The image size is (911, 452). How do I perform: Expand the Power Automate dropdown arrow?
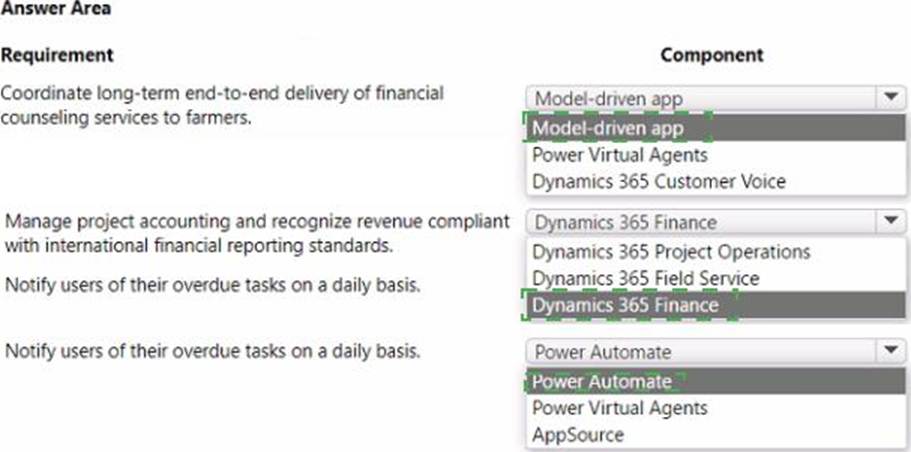(891, 351)
